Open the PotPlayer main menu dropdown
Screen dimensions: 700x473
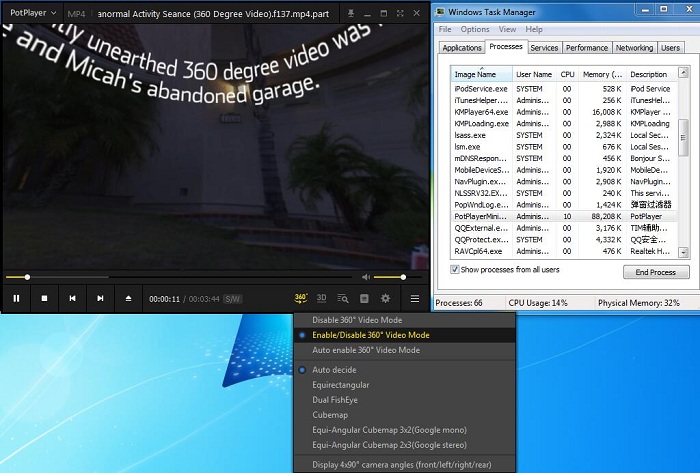[x=33, y=13]
